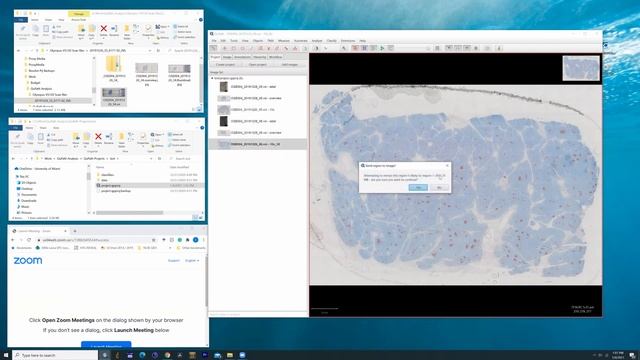This screenshot has width=640, height=360.
Task: Toggle slide overview display in QuPath toolbar
Action: (x=448, y=48)
